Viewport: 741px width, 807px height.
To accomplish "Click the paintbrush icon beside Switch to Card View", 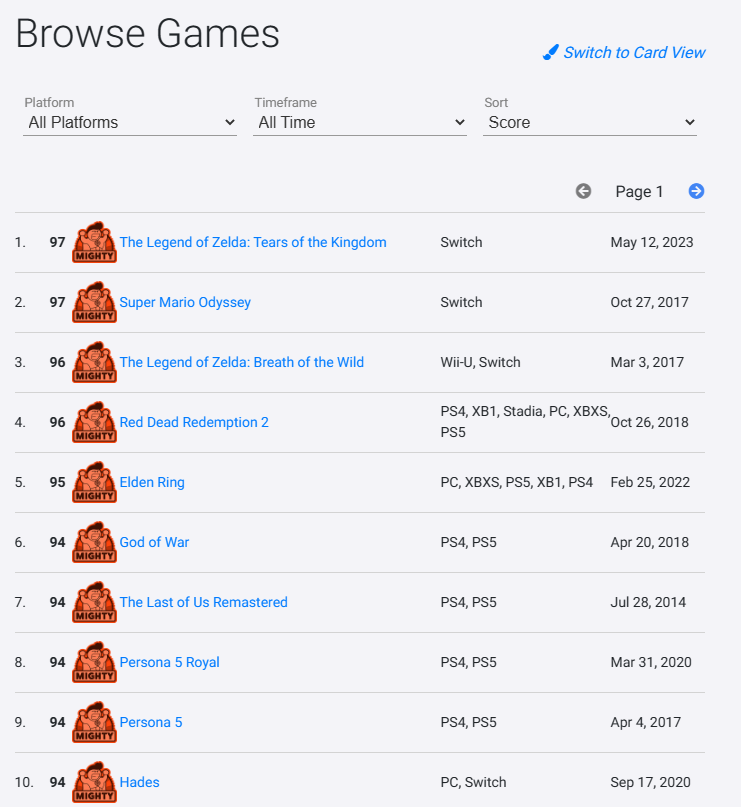I will (x=551, y=52).
